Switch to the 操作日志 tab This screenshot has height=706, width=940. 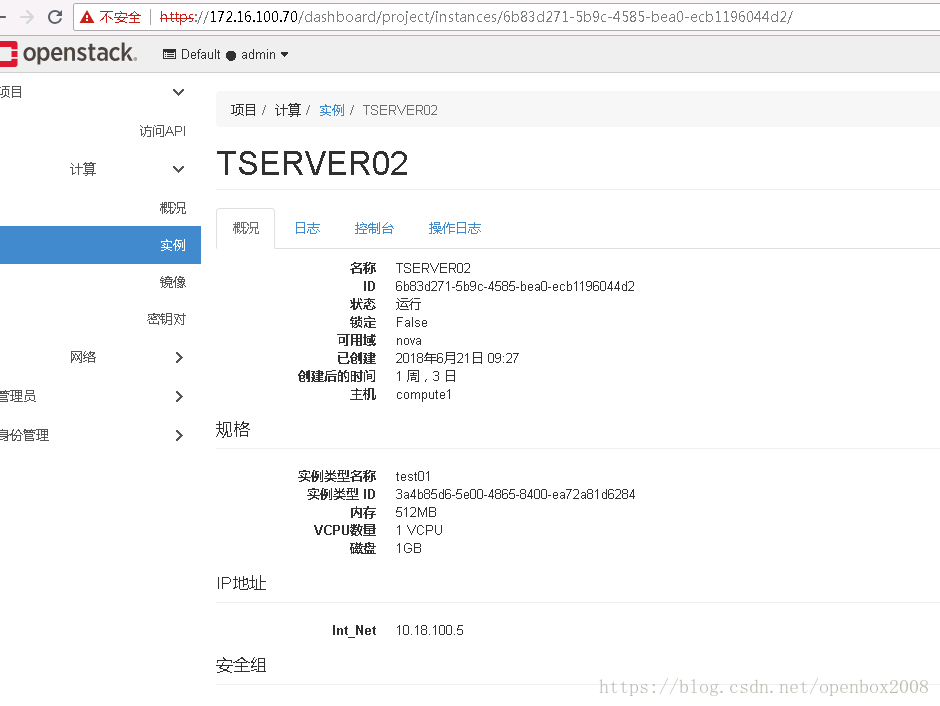pos(454,228)
